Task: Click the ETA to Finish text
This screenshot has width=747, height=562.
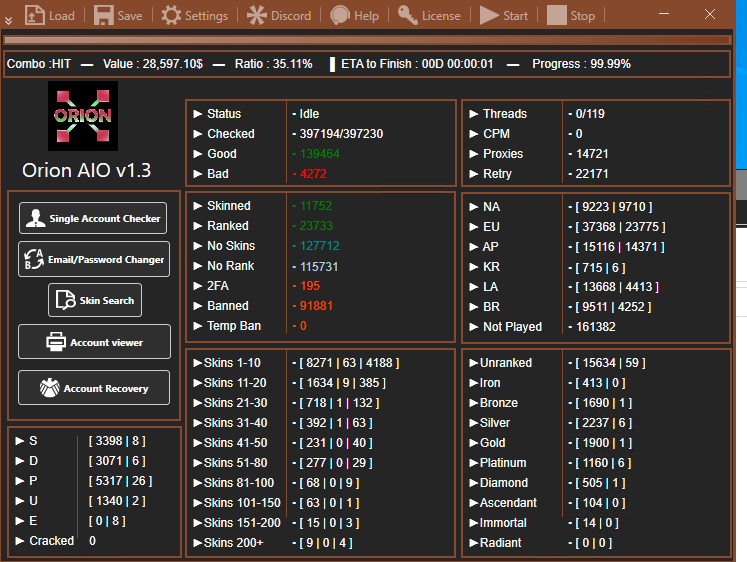Action: [x=417, y=64]
